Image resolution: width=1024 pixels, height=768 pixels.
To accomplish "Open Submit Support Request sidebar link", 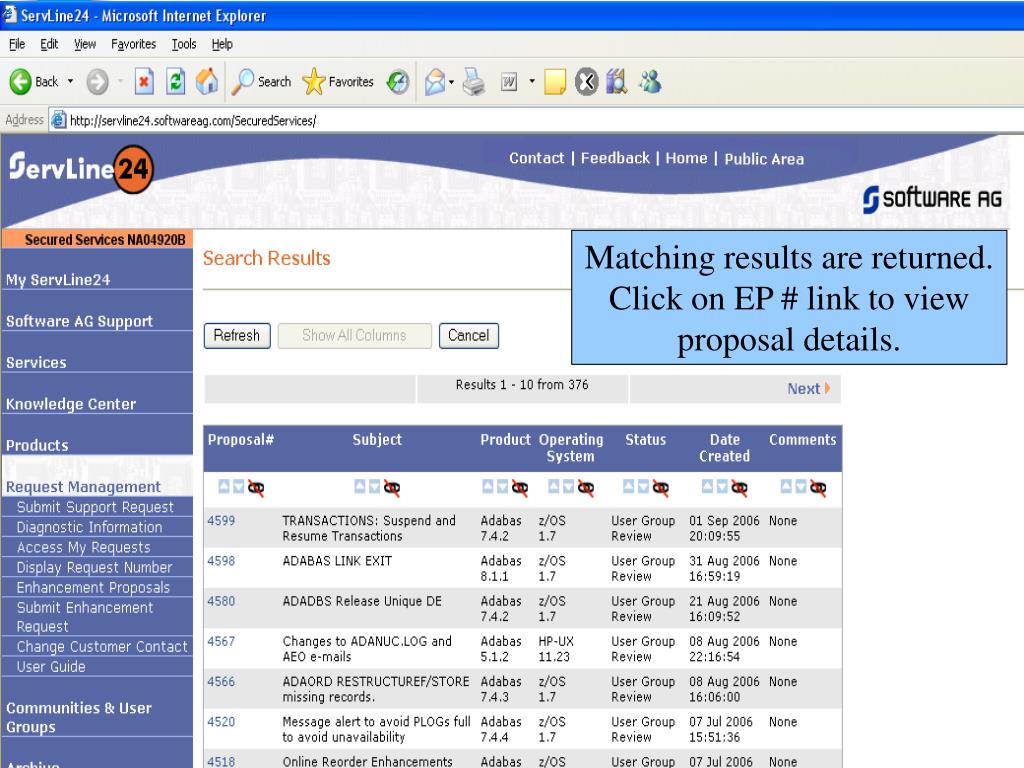I will pyautogui.click(x=95, y=507).
